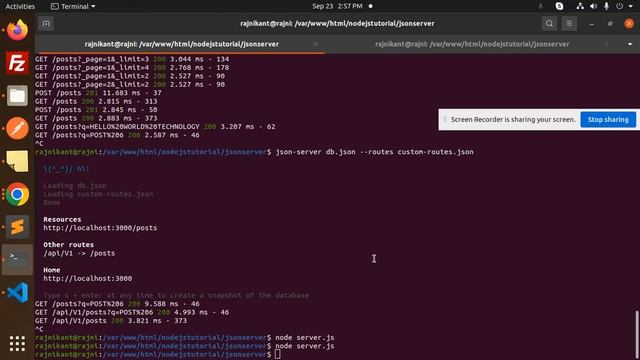
Task: Click the http://localhost:3000/posts URL
Action: [100, 228]
